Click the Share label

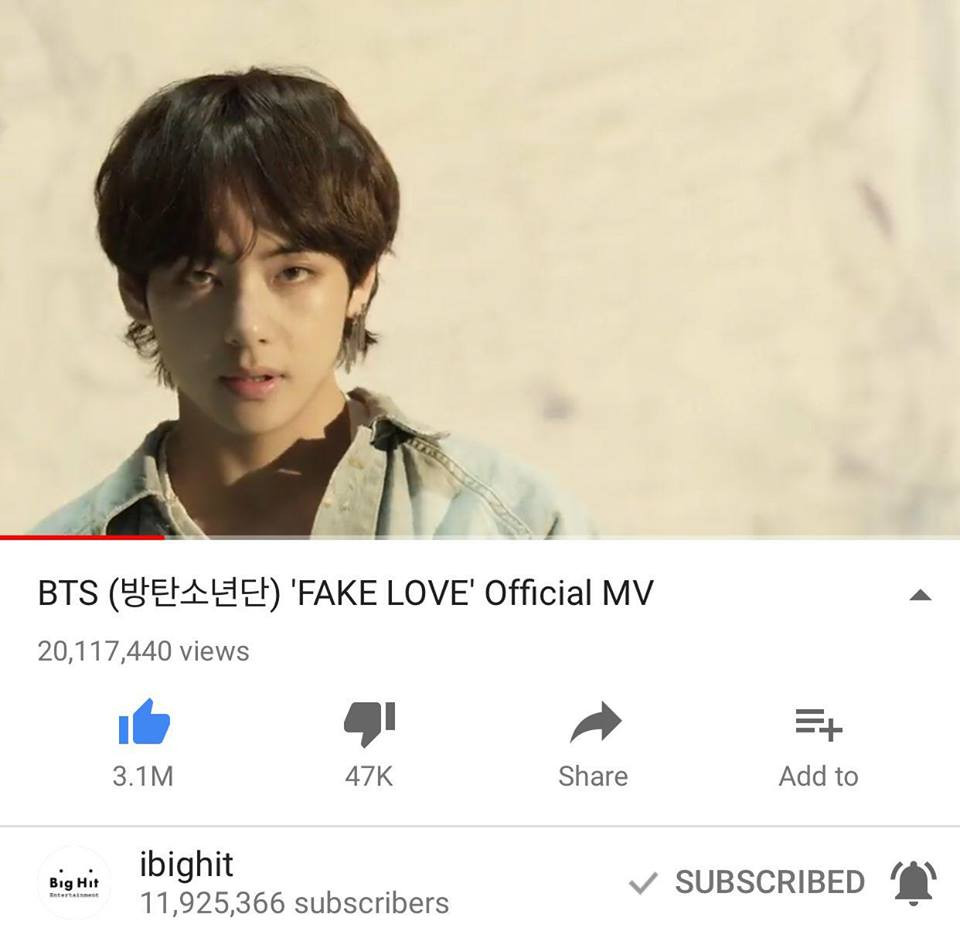[593, 776]
